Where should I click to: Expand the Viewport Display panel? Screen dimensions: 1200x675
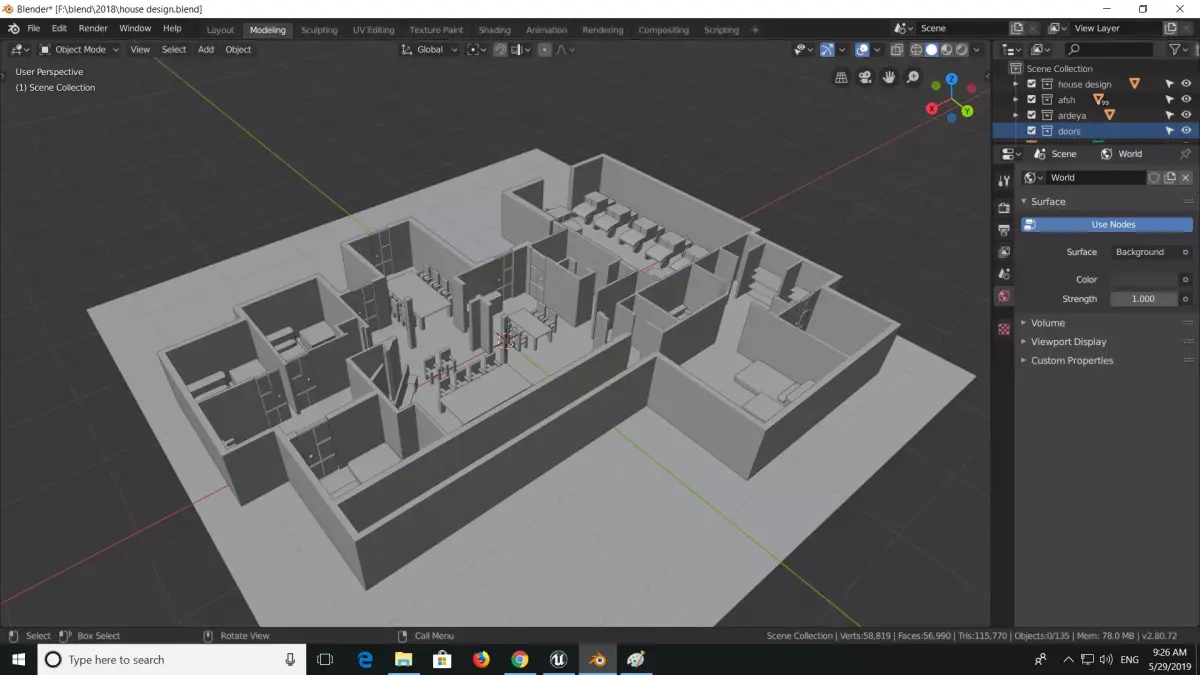coord(1068,342)
